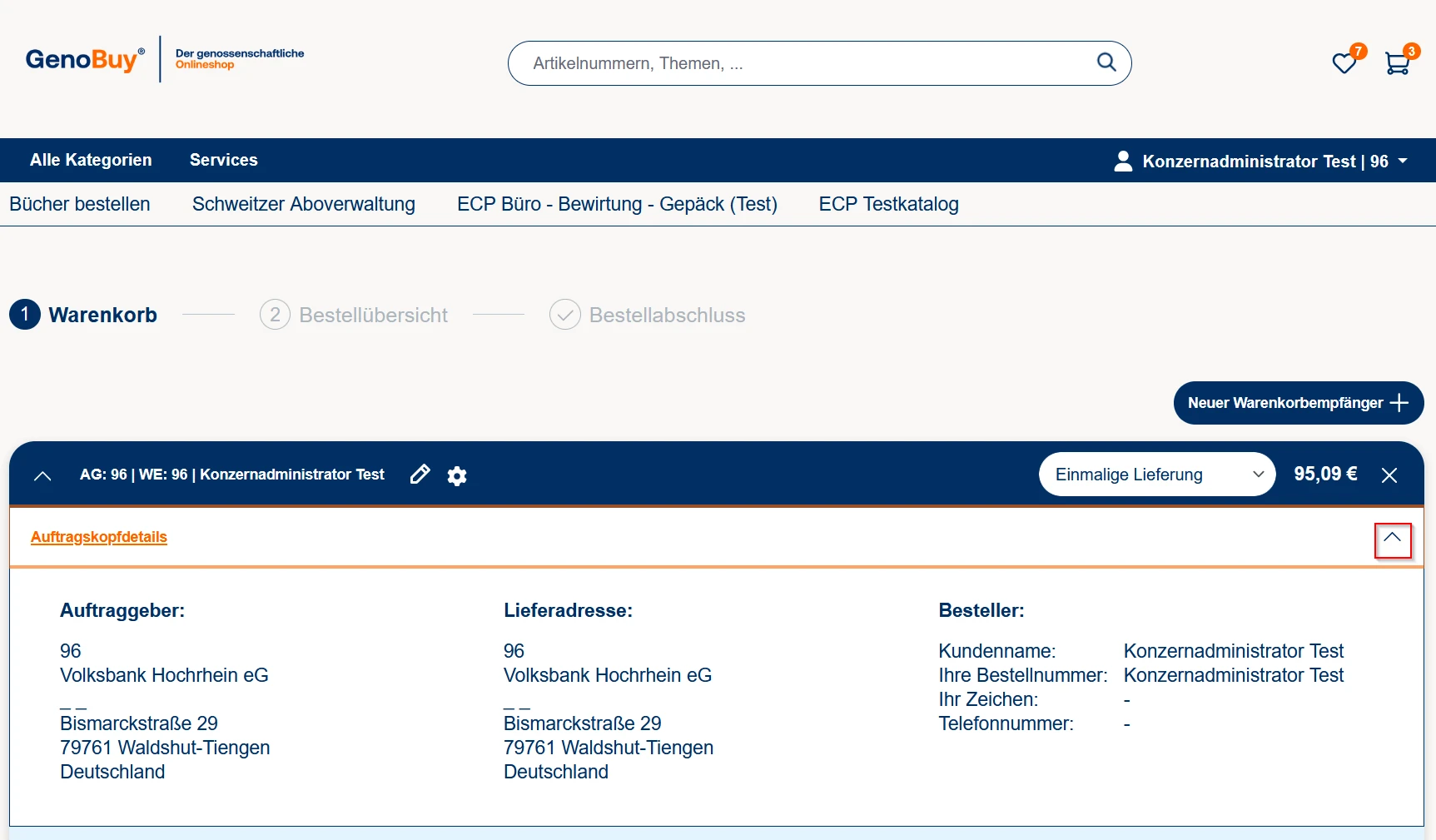This screenshot has height=840, width=1436.
Task: Select the Bestellübersicht step
Action: click(x=355, y=315)
